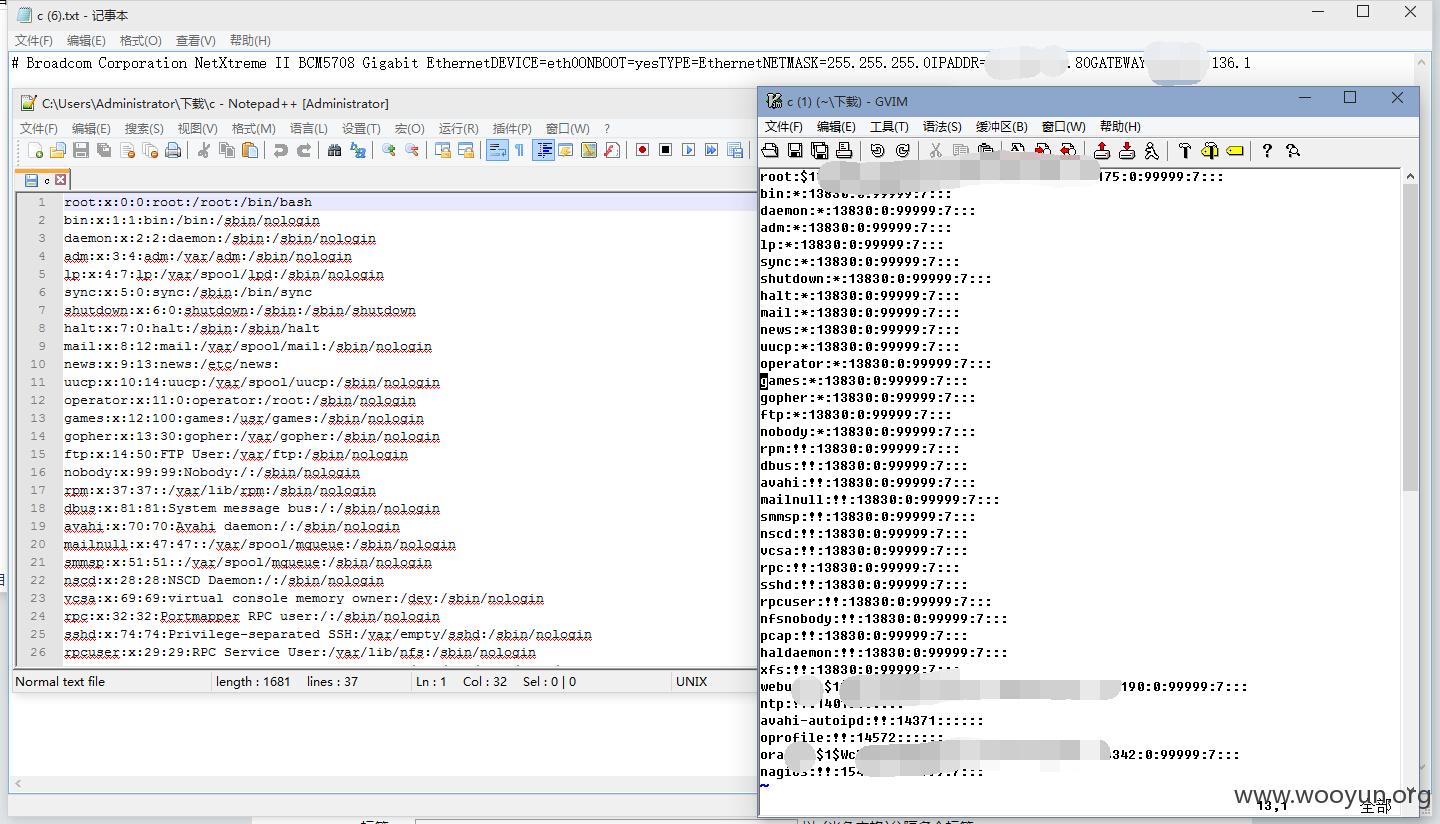Toggle Show all characters pilcrow in Notepad++
This screenshot has width=1440, height=824.
click(x=520, y=150)
